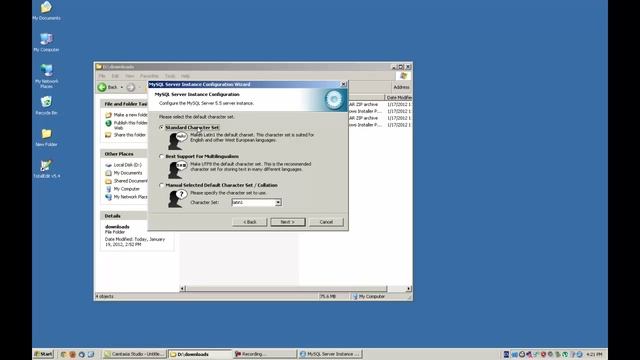Click the Multilingualism silhouette icon

(x=177, y=169)
